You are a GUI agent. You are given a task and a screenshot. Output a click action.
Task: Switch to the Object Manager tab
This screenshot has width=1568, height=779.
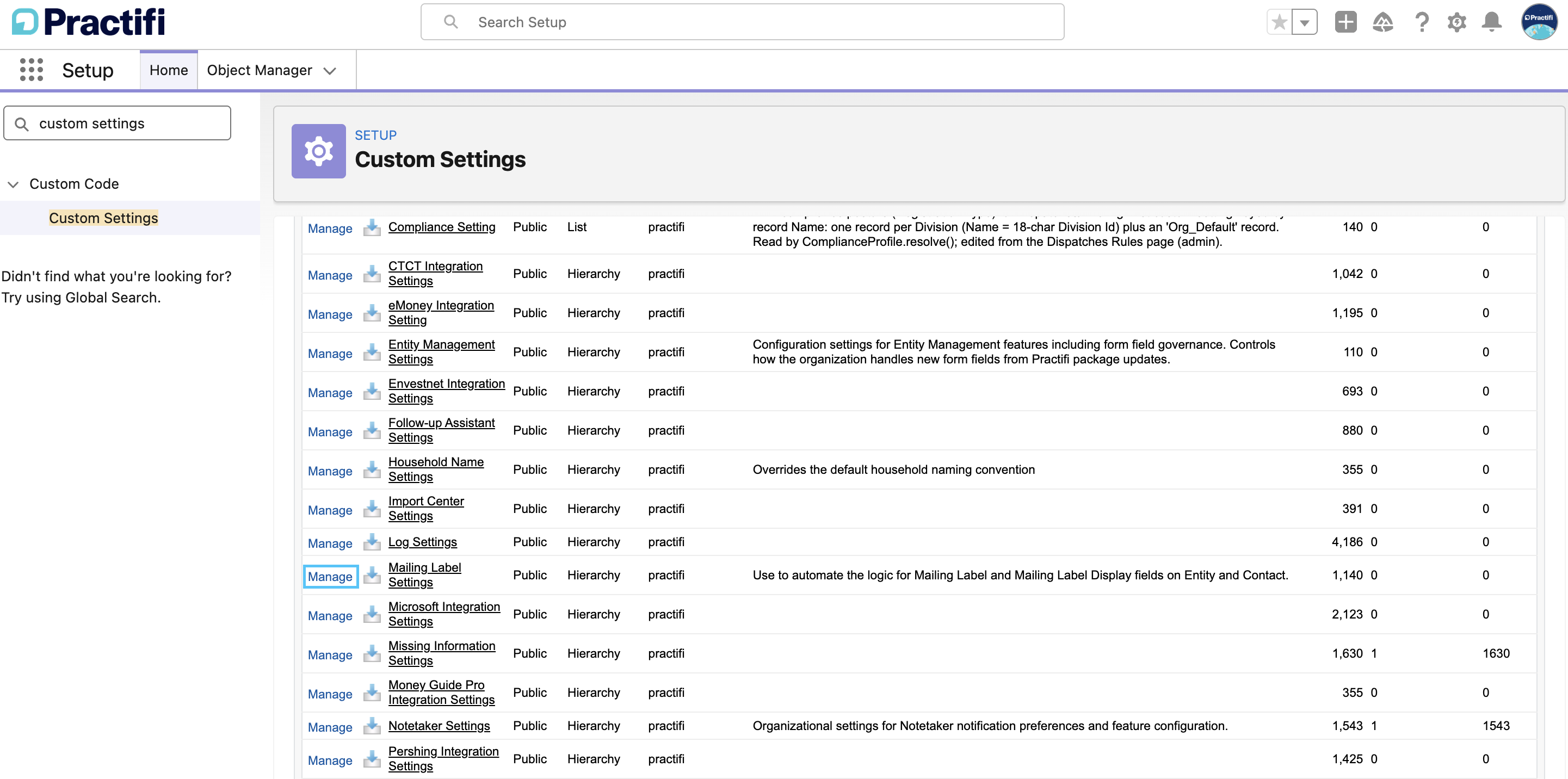click(x=260, y=70)
